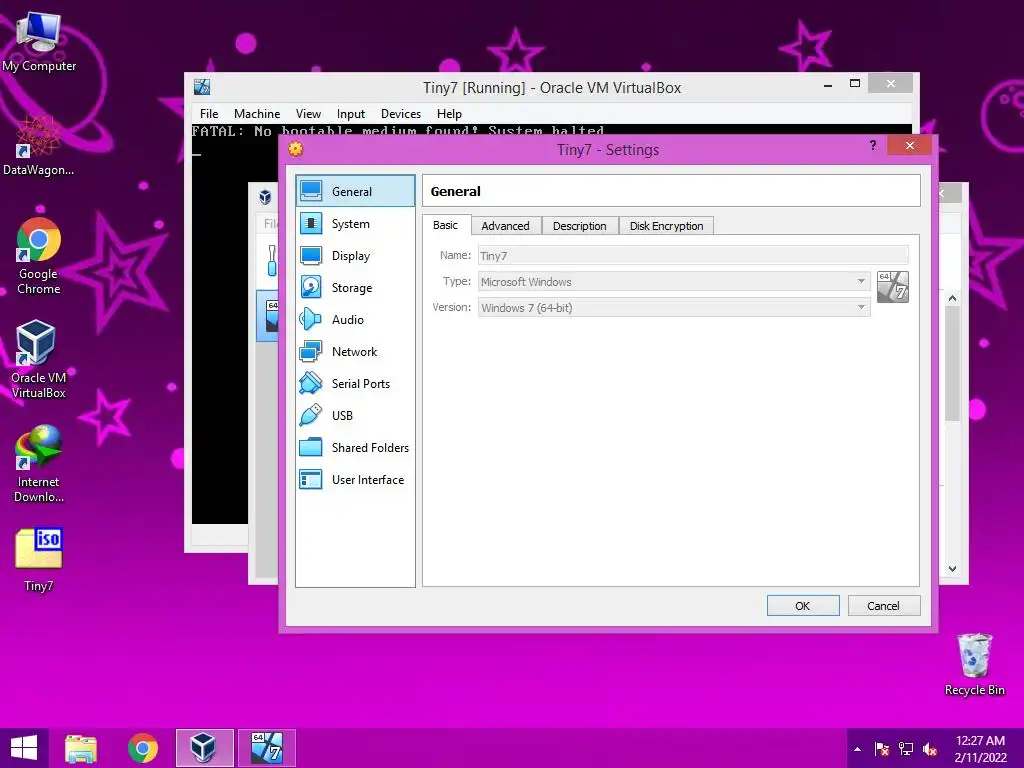This screenshot has width=1024, height=768.
Task: Open the Windows Start button
Action: click(24, 748)
